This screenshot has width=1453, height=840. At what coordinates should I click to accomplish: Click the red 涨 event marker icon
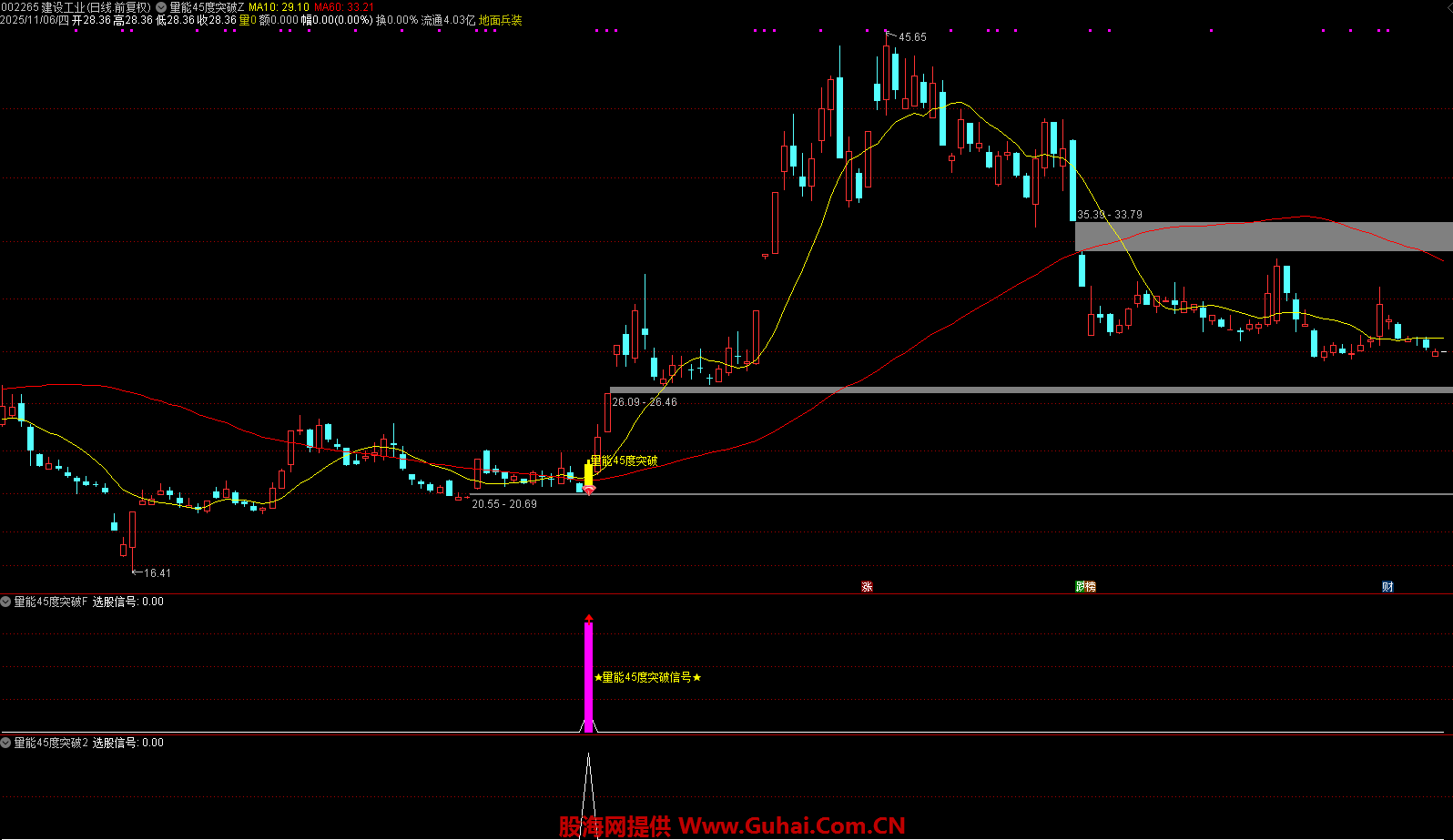pyautogui.click(x=867, y=587)
